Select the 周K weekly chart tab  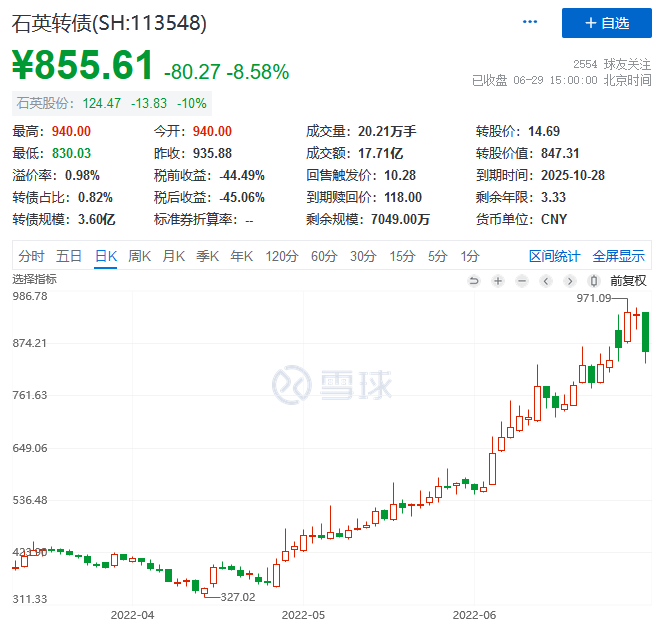point(140,256)
